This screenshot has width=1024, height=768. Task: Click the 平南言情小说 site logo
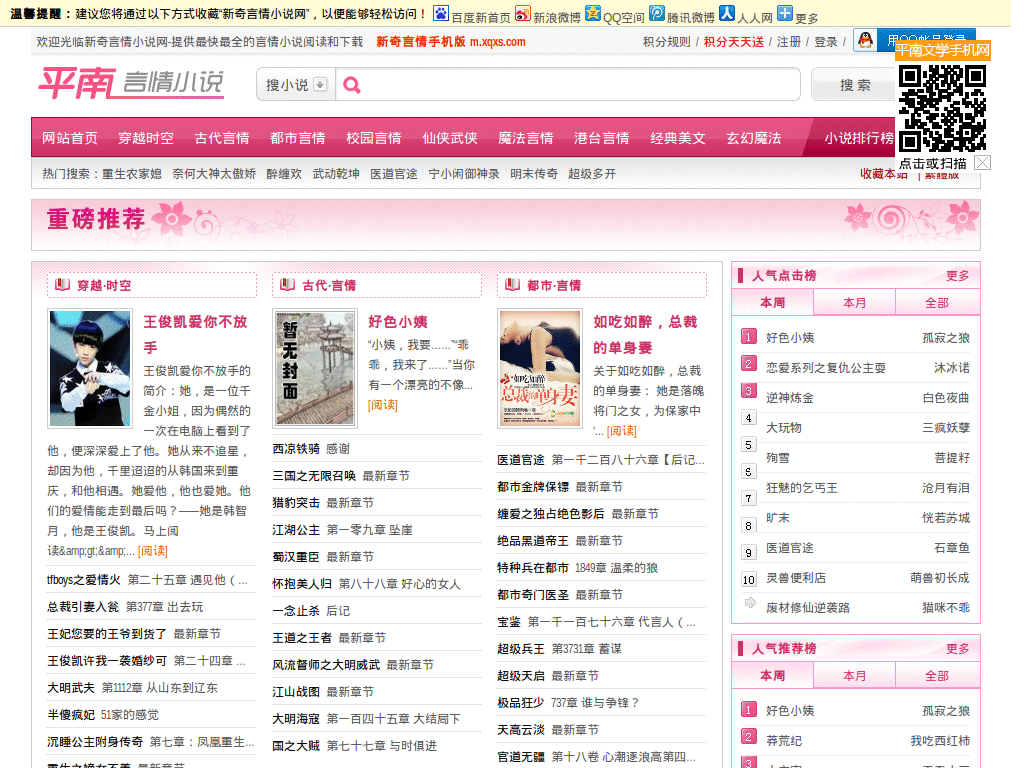[131, 84]
